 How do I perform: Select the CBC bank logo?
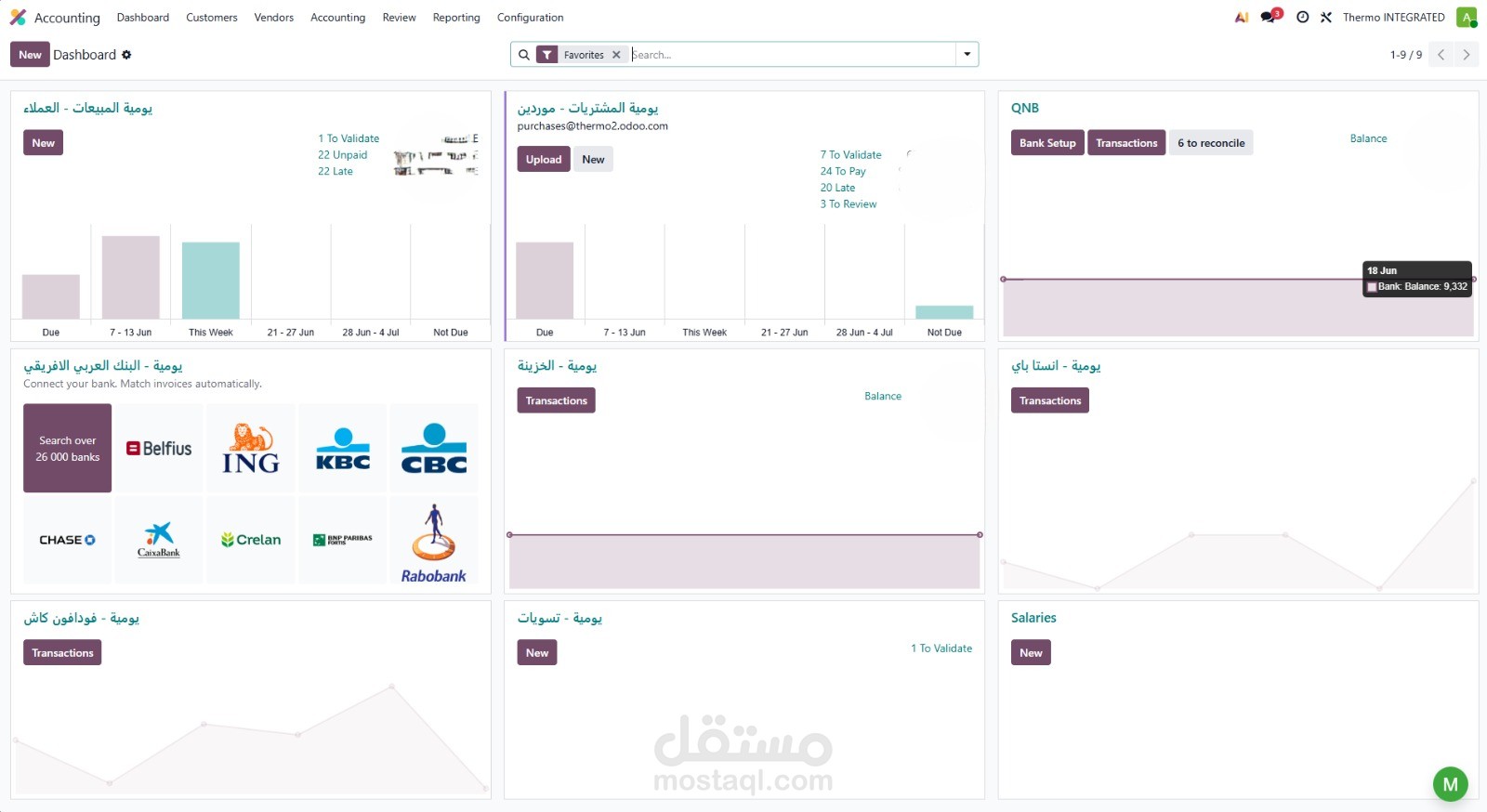point(434,448)
